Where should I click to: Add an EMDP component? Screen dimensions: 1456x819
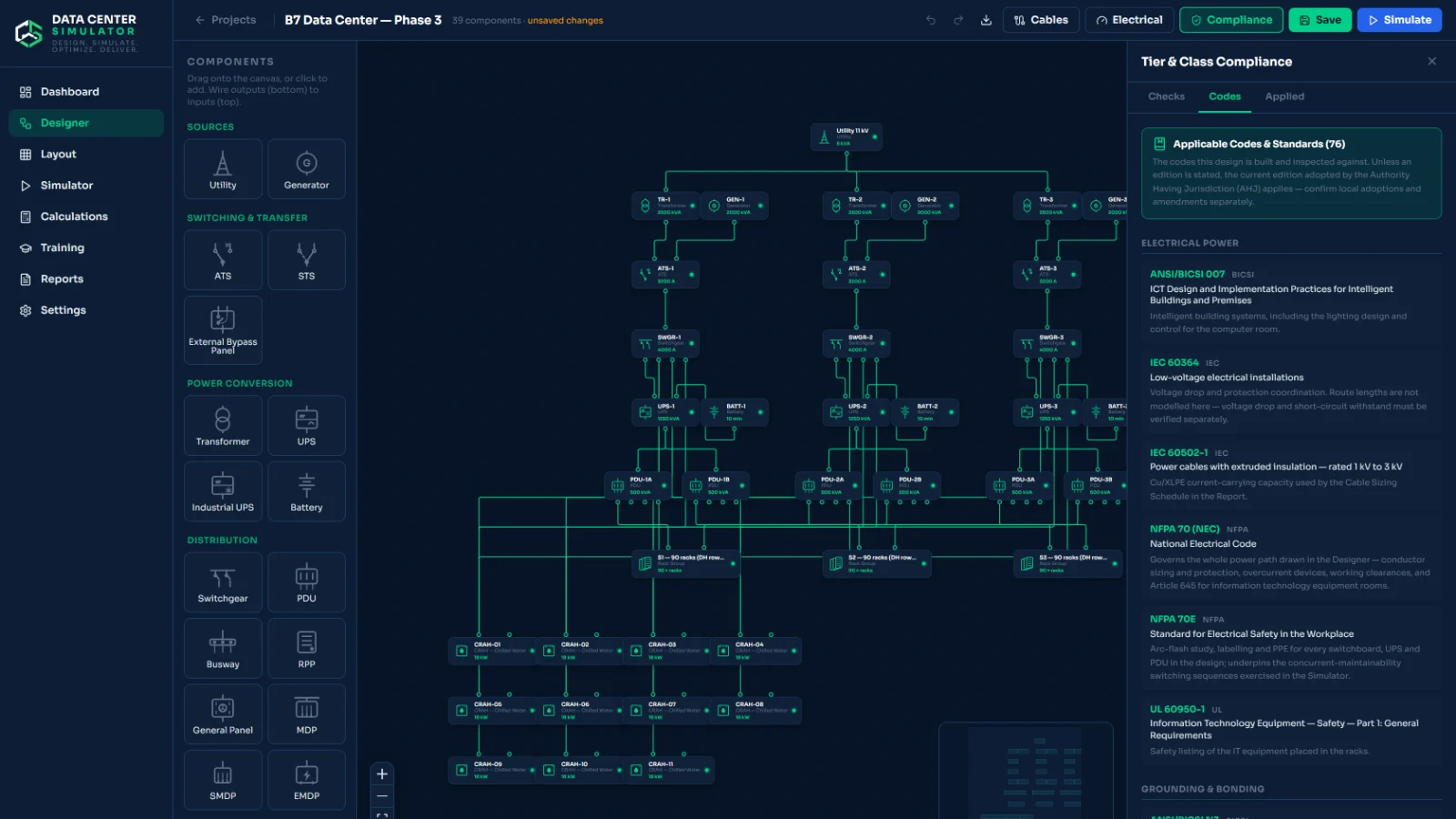coord(307,780)
